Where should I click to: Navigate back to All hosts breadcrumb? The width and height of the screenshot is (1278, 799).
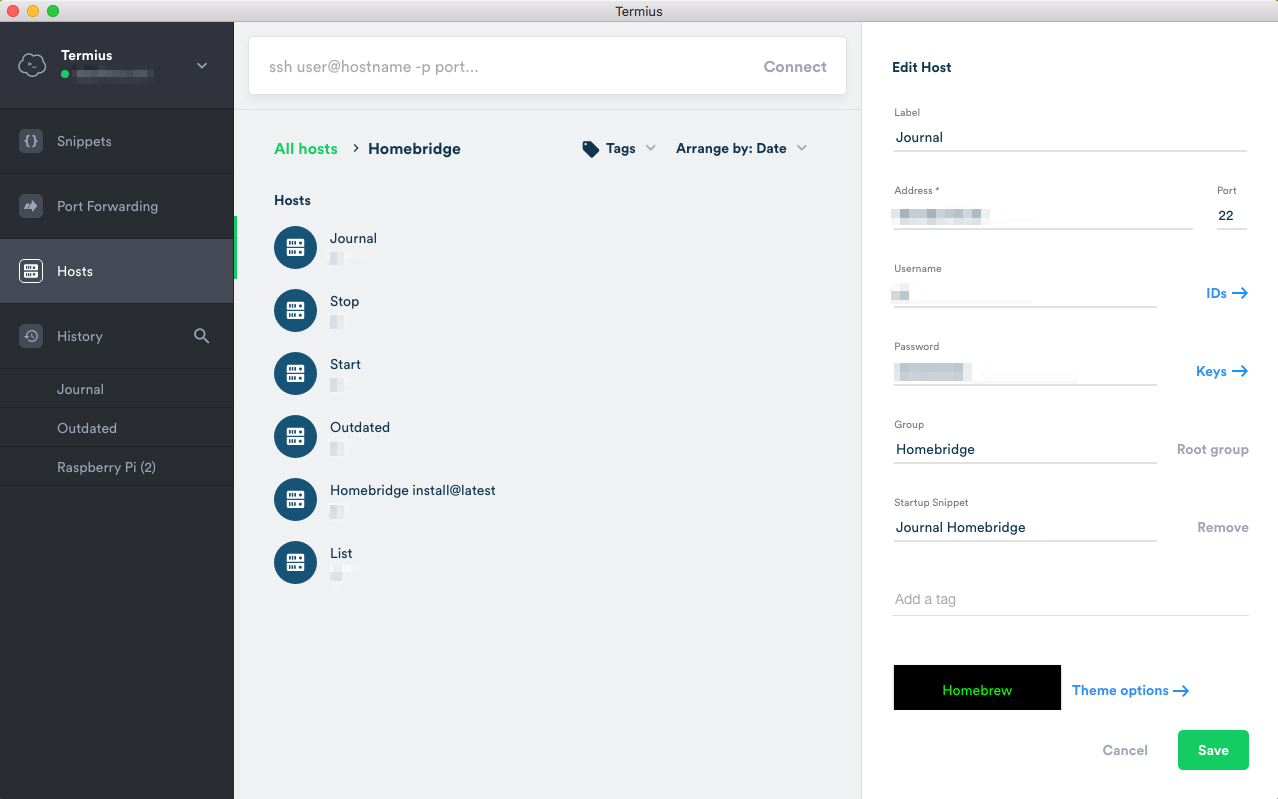(305, 148)
